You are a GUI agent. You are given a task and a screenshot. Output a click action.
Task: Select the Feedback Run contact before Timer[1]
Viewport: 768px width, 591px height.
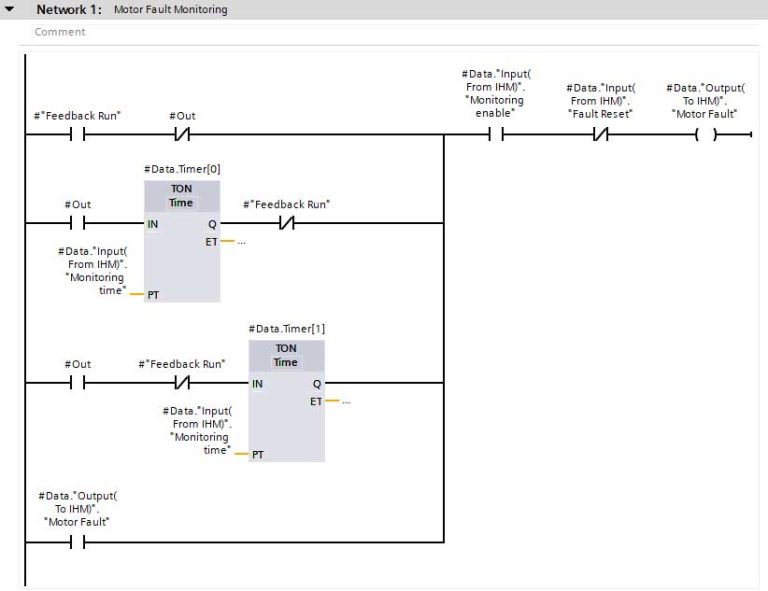click(182, 383)
